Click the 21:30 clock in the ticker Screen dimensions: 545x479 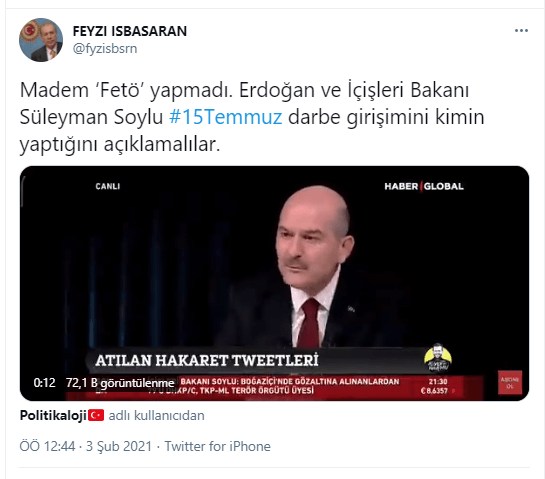click(438, 382)
